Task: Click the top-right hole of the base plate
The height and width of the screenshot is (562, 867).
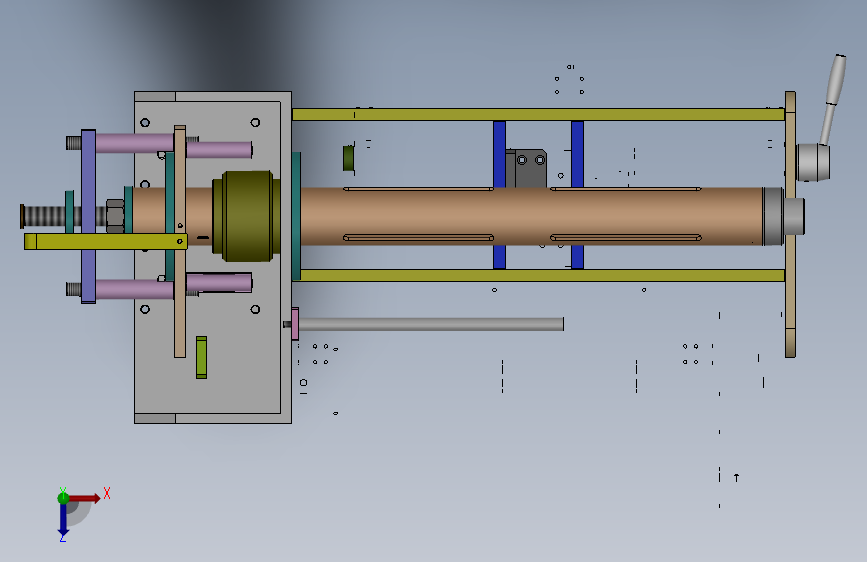Action: point(255,122)
